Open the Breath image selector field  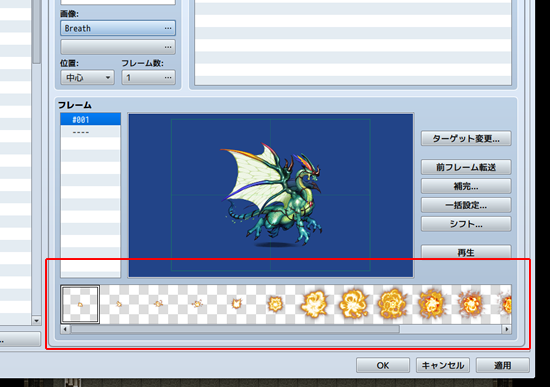(x=118, y=28)
